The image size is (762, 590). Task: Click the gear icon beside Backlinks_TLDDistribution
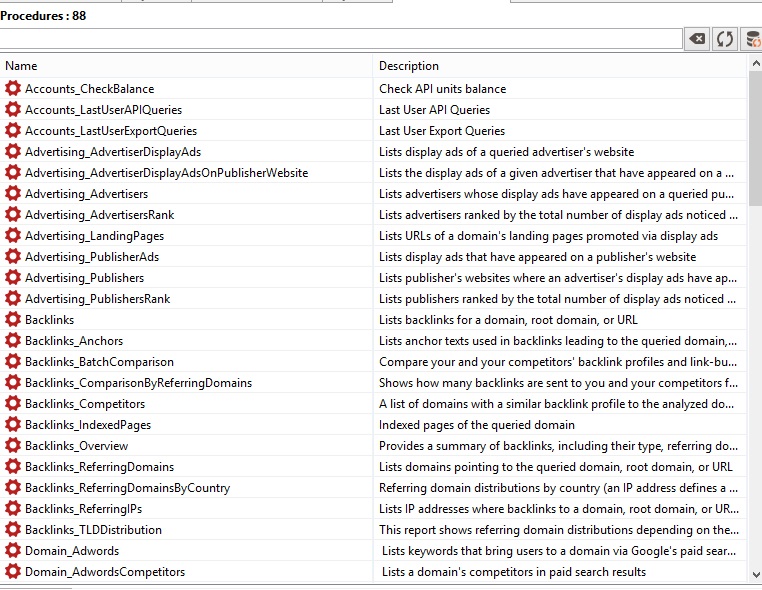tap(13, 530)
